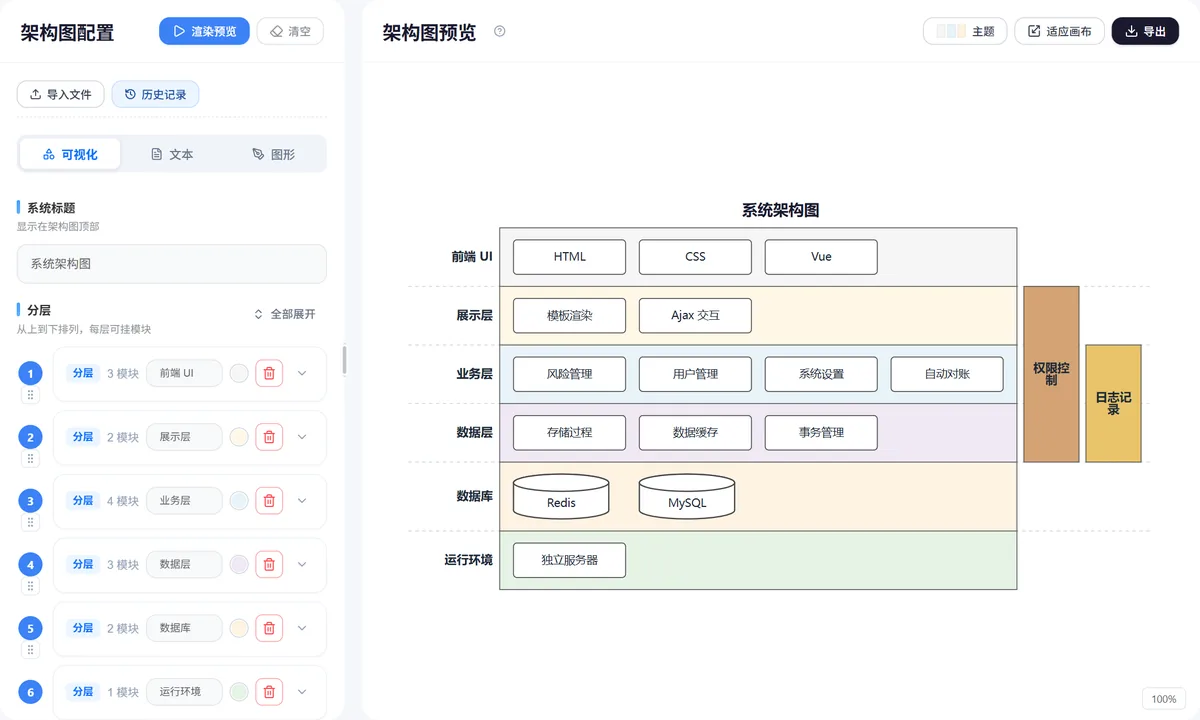Open color swatch of 数据层 layer
This screenshot has height=720, width=1200.
click(239, 565)
